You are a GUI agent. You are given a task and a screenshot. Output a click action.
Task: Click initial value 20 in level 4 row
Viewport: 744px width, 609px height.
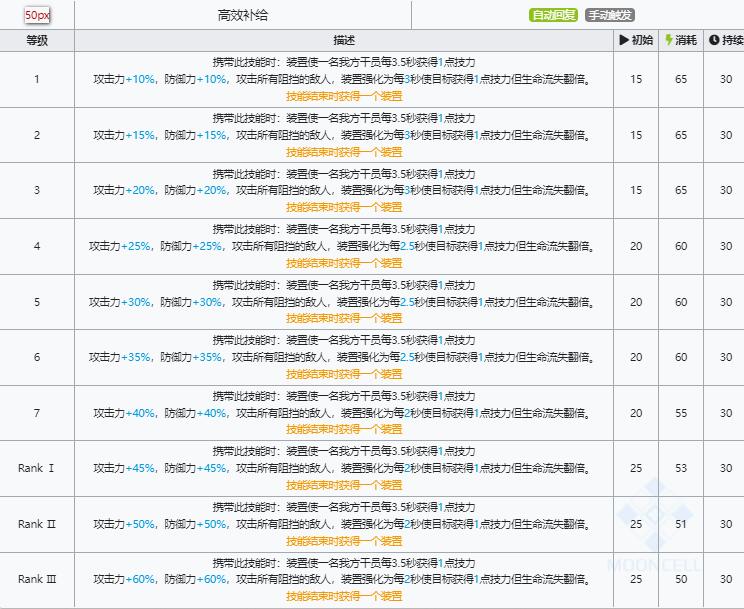[x=636, y=246]
